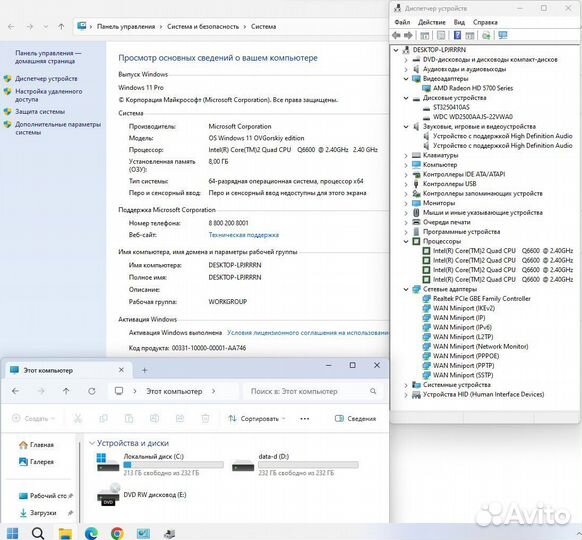The image size is (582, 540).
Task: Launch Microsoft Edge from taskbar
Action: tap(91, 533)
